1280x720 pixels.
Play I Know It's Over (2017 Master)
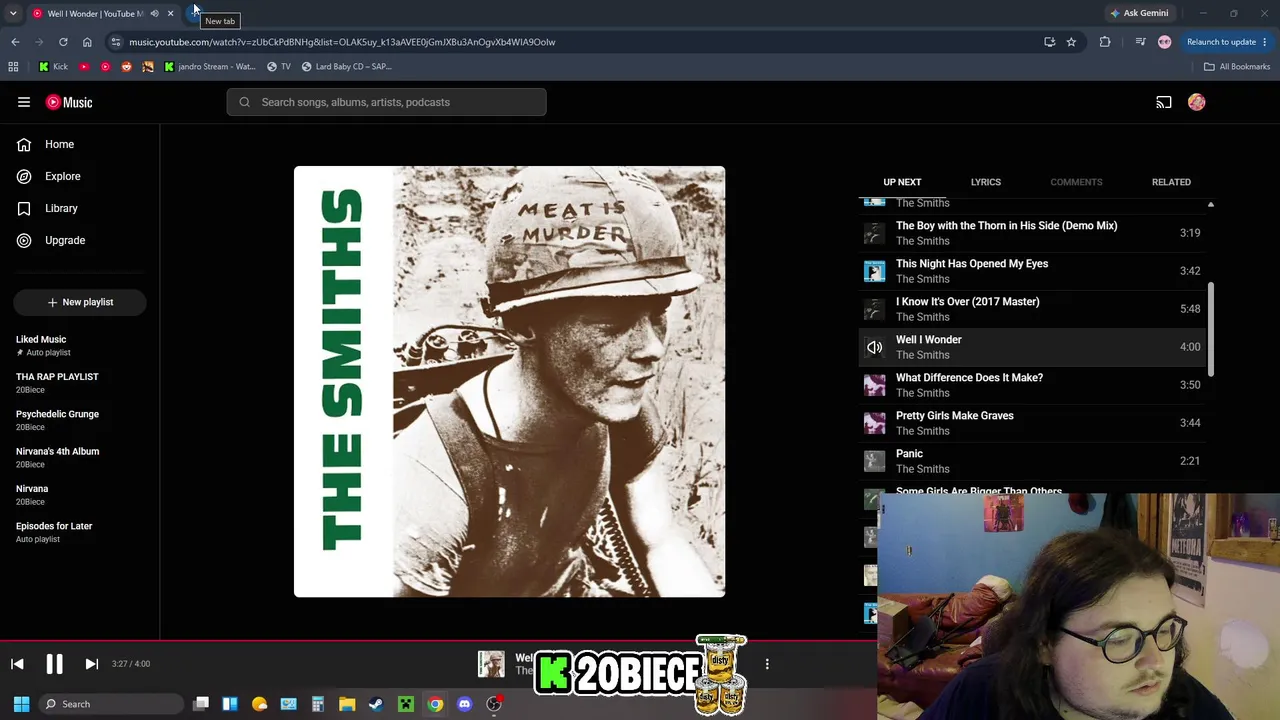1032,309
